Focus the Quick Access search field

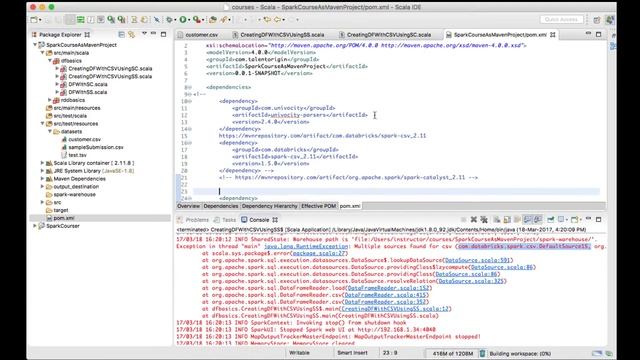pos(561,19)
